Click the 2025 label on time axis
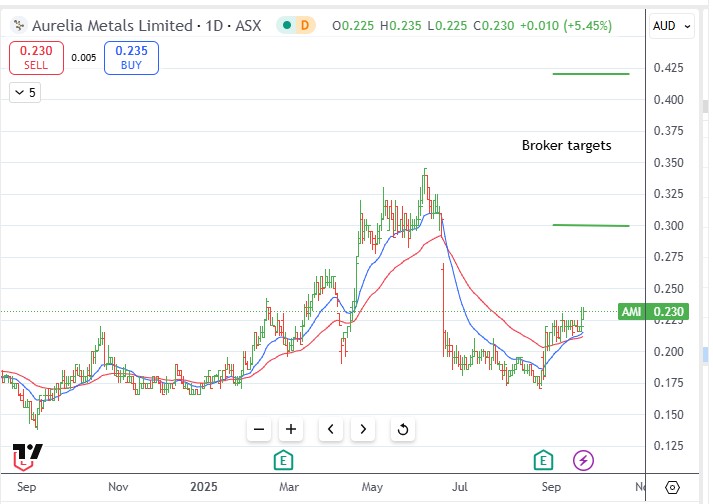The width and height of the screenshot is (713, 504). pos(204,487)
